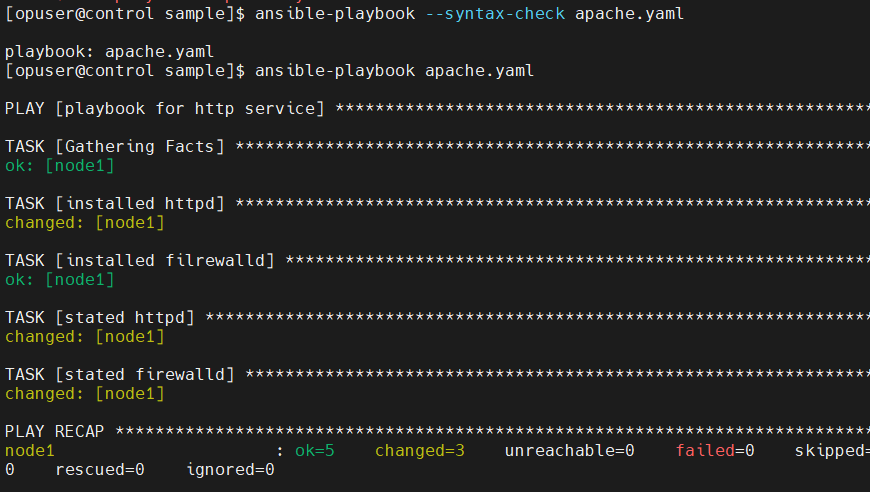Click "ok: [node1]" under Gathering Facts

pyautogui.click(x=59, y=166)
